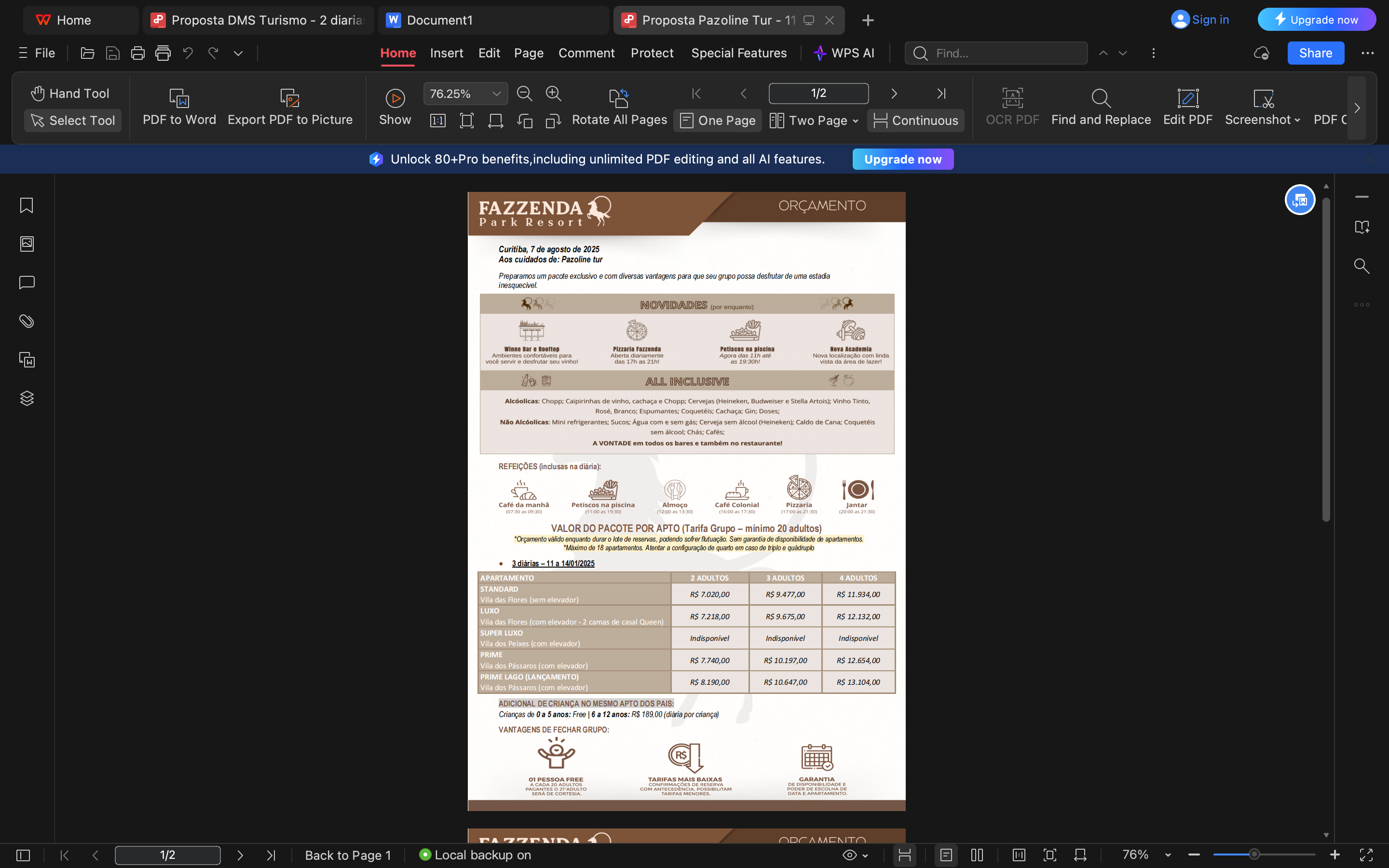Click Edit PDF tool
The width and height of the screenshot is (1389, 868).
(x=1187, y=108)
